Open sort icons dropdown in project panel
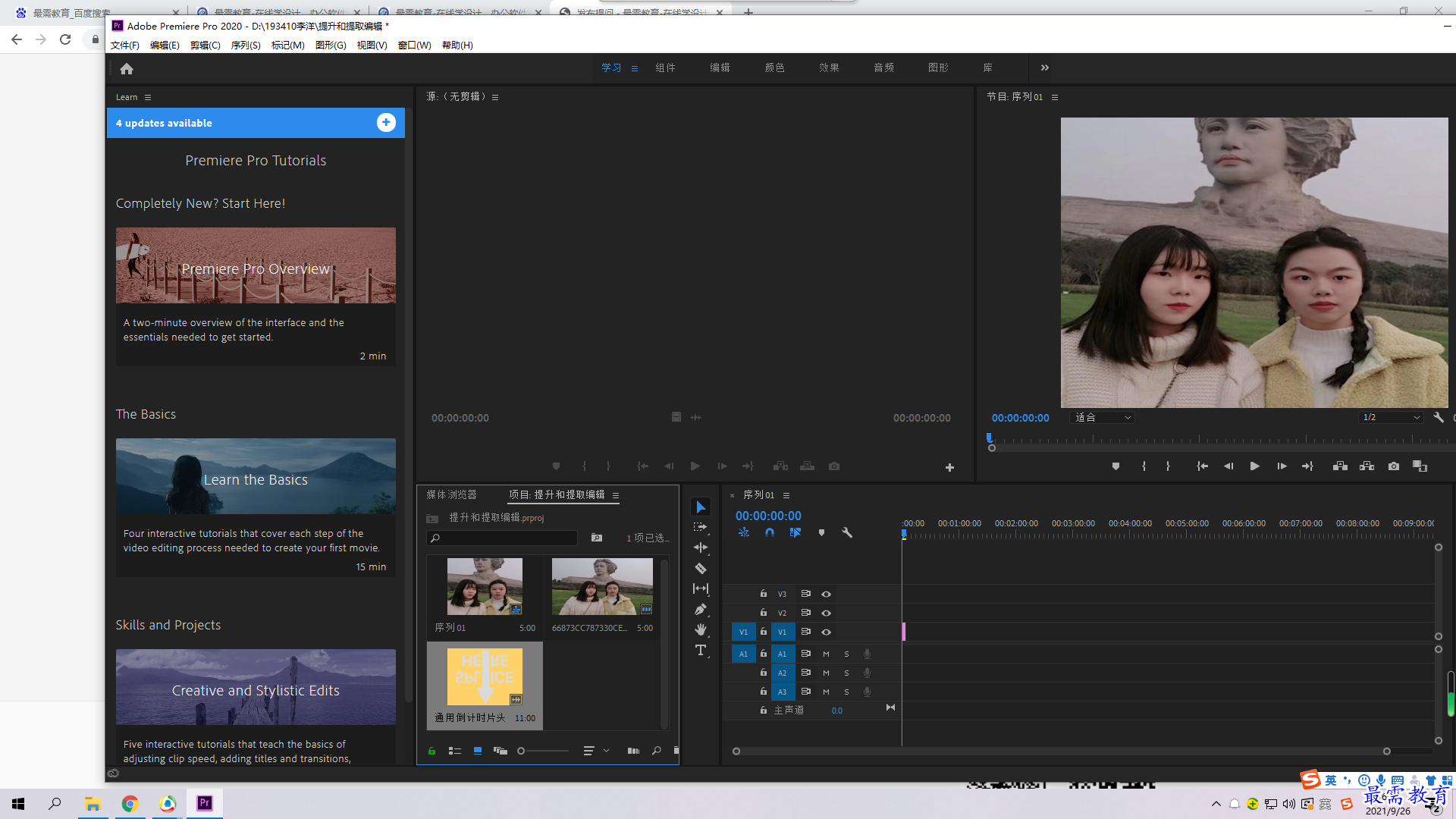Screen dimensions: 1456x819 coord(596,751)
